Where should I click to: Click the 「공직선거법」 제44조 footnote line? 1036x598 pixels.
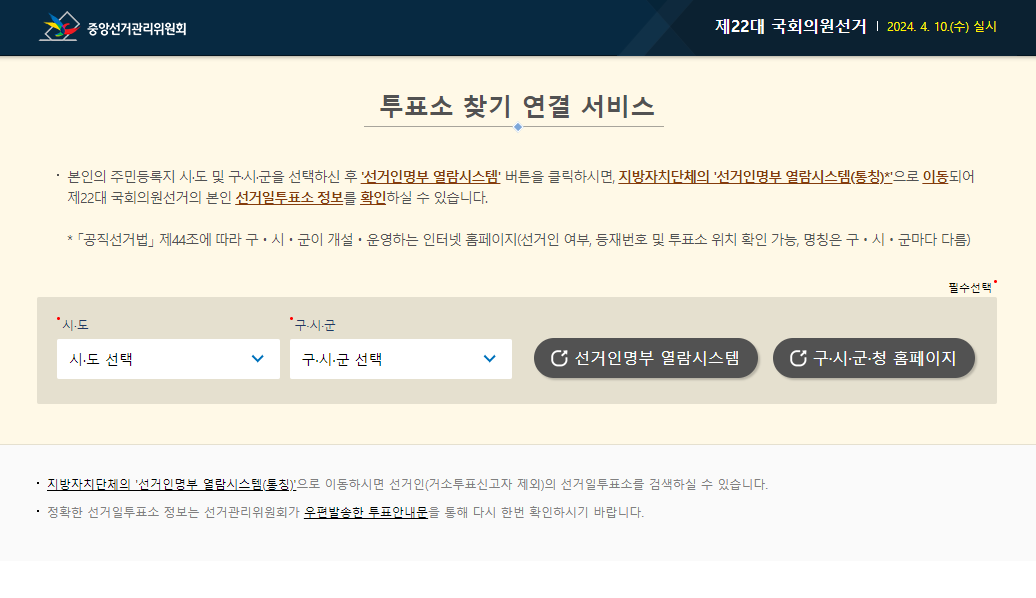pos(519,239)
